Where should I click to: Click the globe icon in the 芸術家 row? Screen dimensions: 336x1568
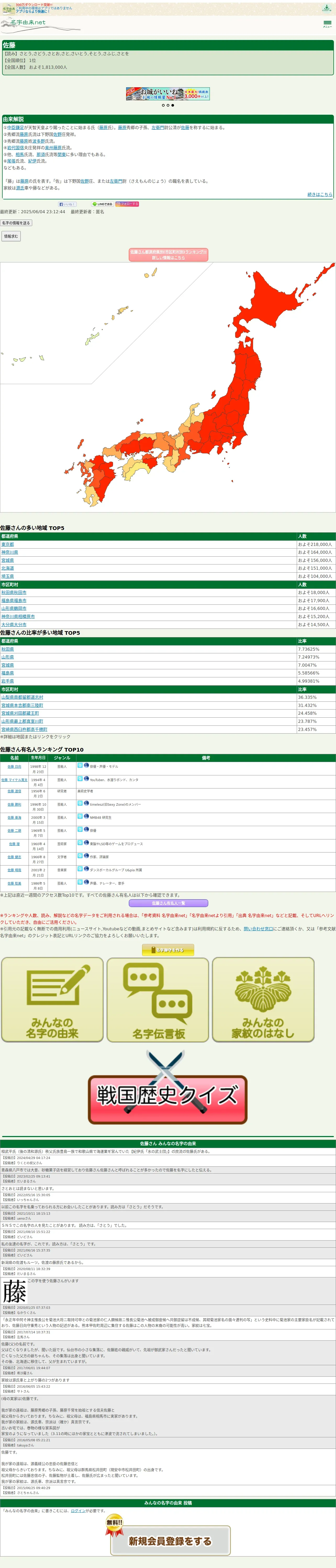pyautogui.click(x=86, y=843)
